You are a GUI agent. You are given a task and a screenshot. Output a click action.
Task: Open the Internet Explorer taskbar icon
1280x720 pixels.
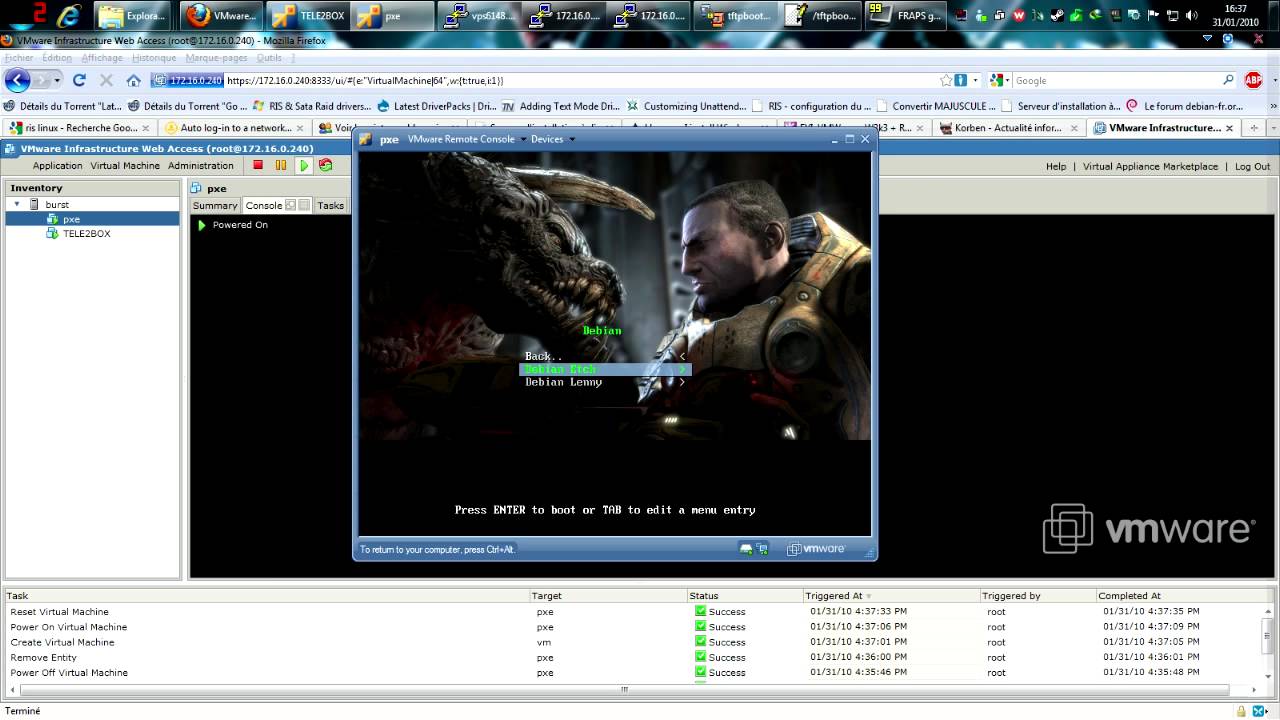[69, 15]
